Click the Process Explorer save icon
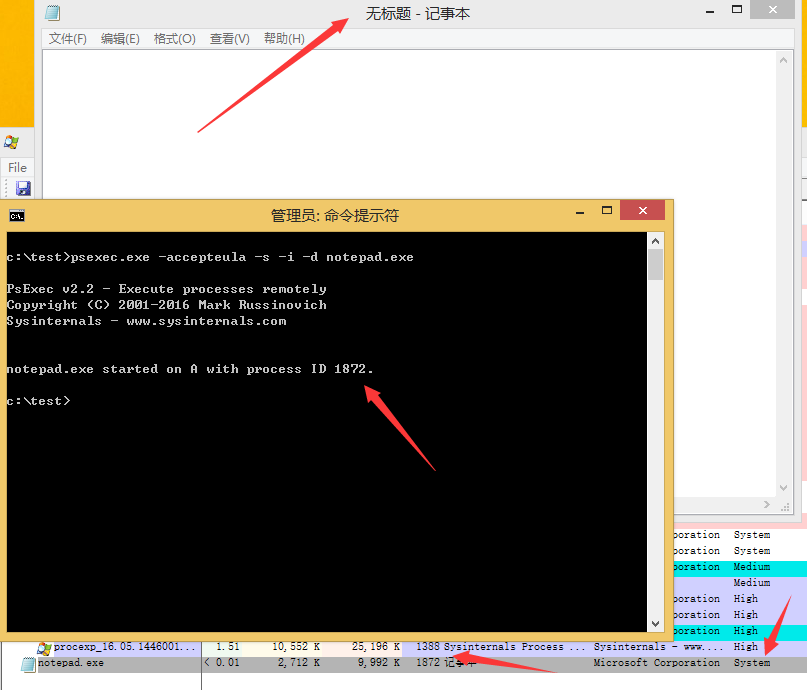Screen dimensions: 807x690 click(x=22, y=188)
